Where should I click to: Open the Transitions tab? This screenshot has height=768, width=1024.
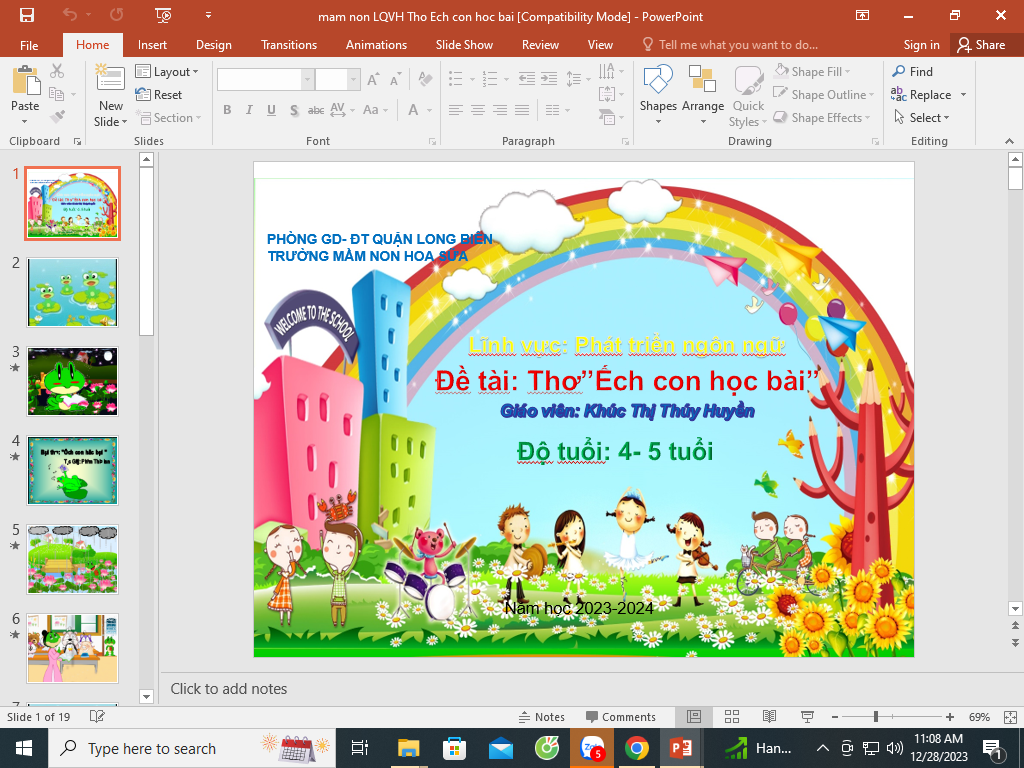[289, 45]
